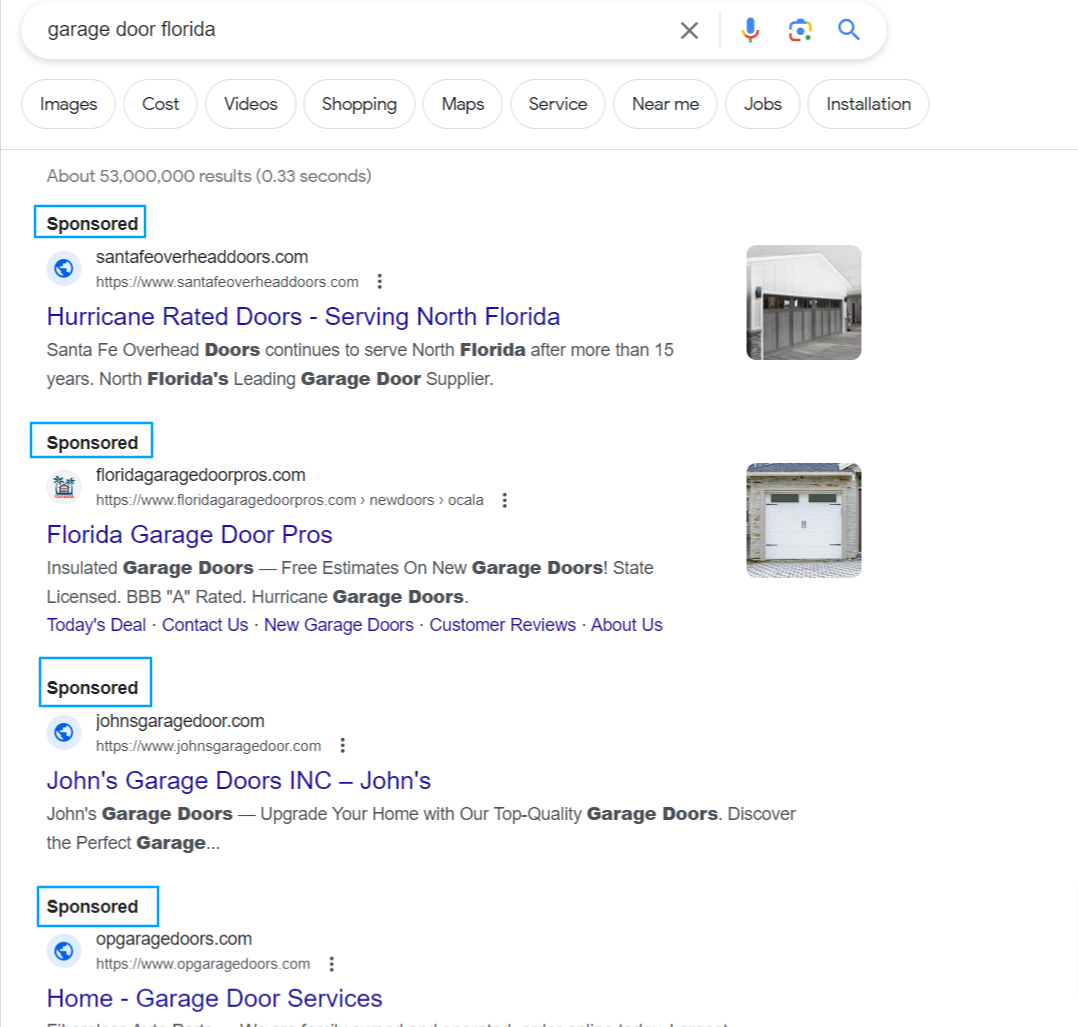The height and width of the screenshot is (1027, 1078).
Task: Select the Installation filter chip
Action: click(868, 104)
